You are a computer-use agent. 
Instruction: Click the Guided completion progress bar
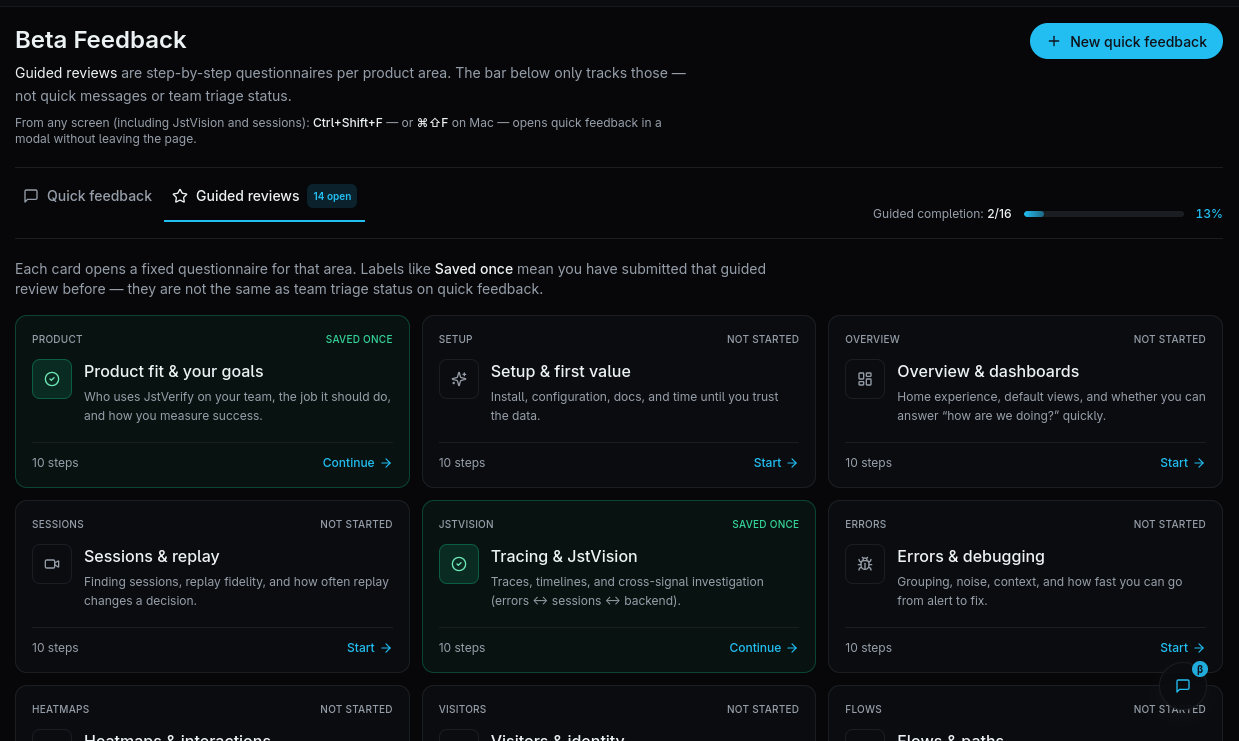click(x=1104, y=214)
